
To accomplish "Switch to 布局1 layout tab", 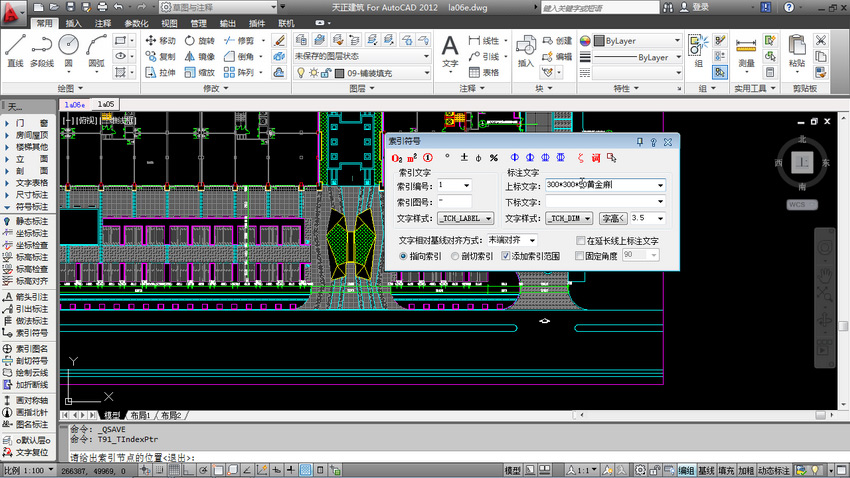I will pos(140,415).
